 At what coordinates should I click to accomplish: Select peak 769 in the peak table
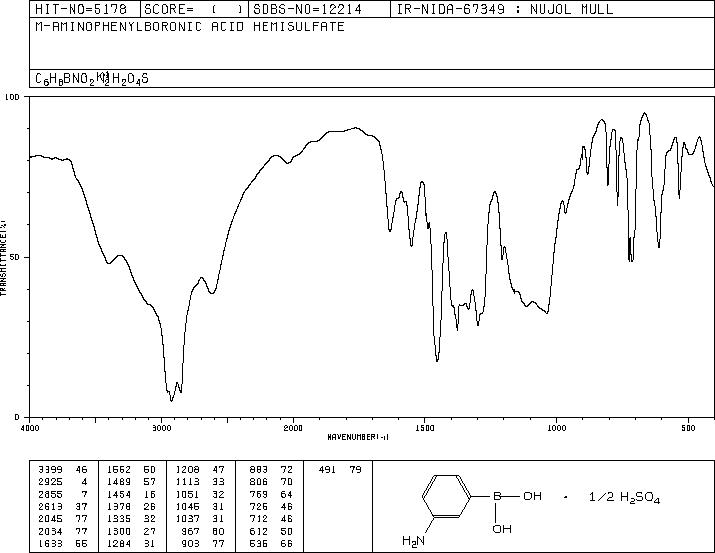point(259,495)
